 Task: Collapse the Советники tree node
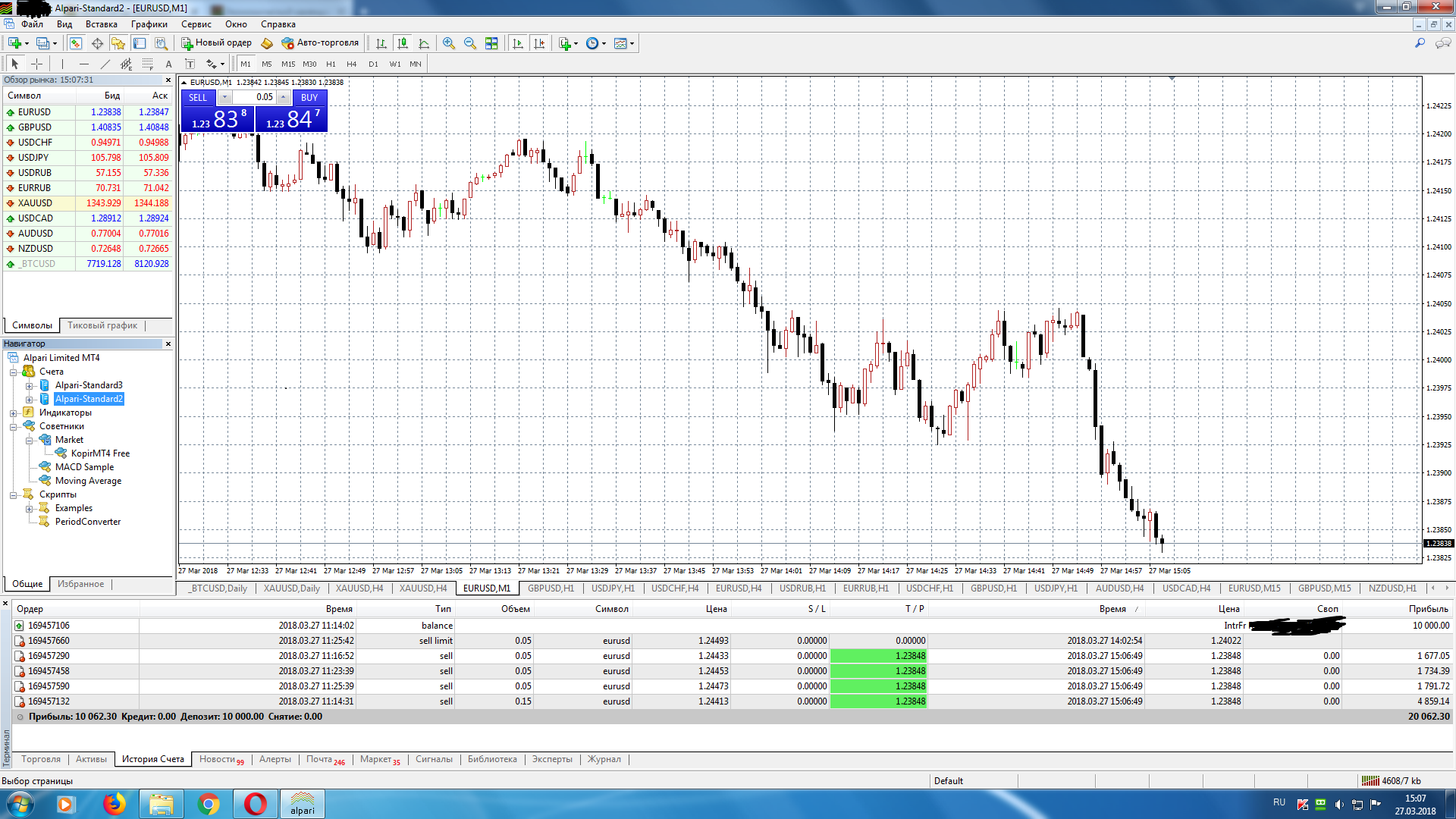point(13,426)
